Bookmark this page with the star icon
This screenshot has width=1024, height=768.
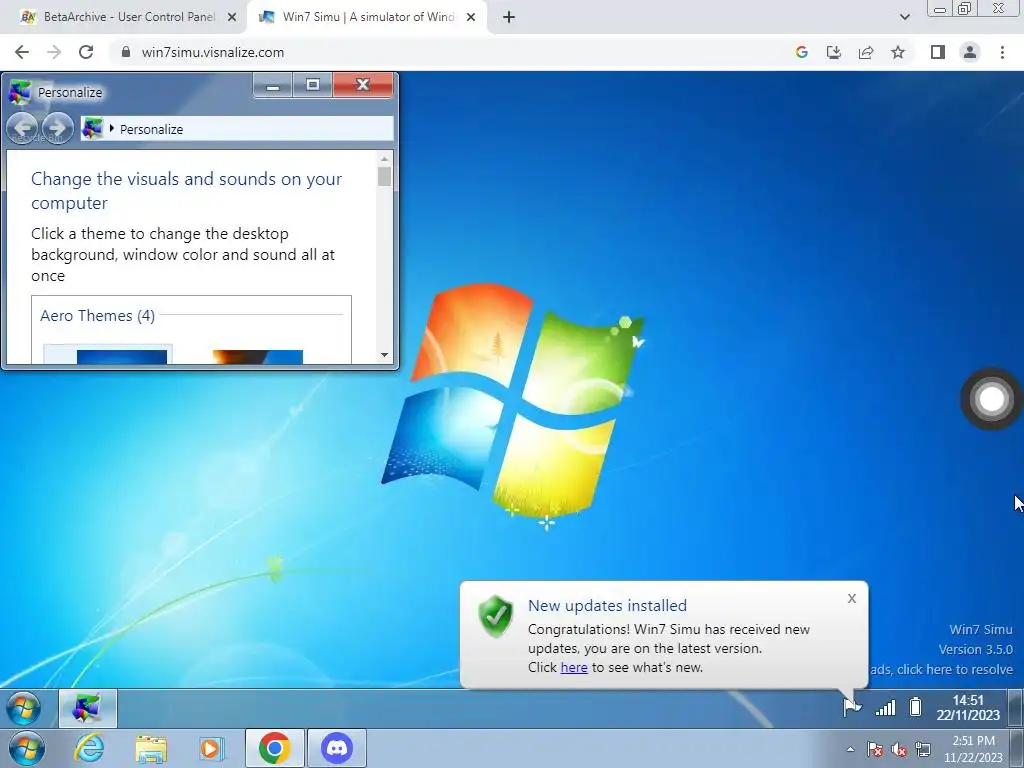click(898, 52)
